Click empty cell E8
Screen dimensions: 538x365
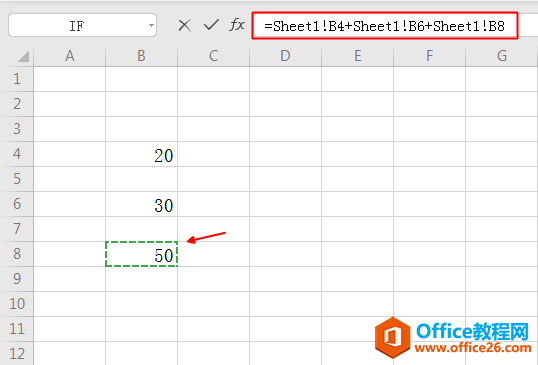[x=358, y=254]
